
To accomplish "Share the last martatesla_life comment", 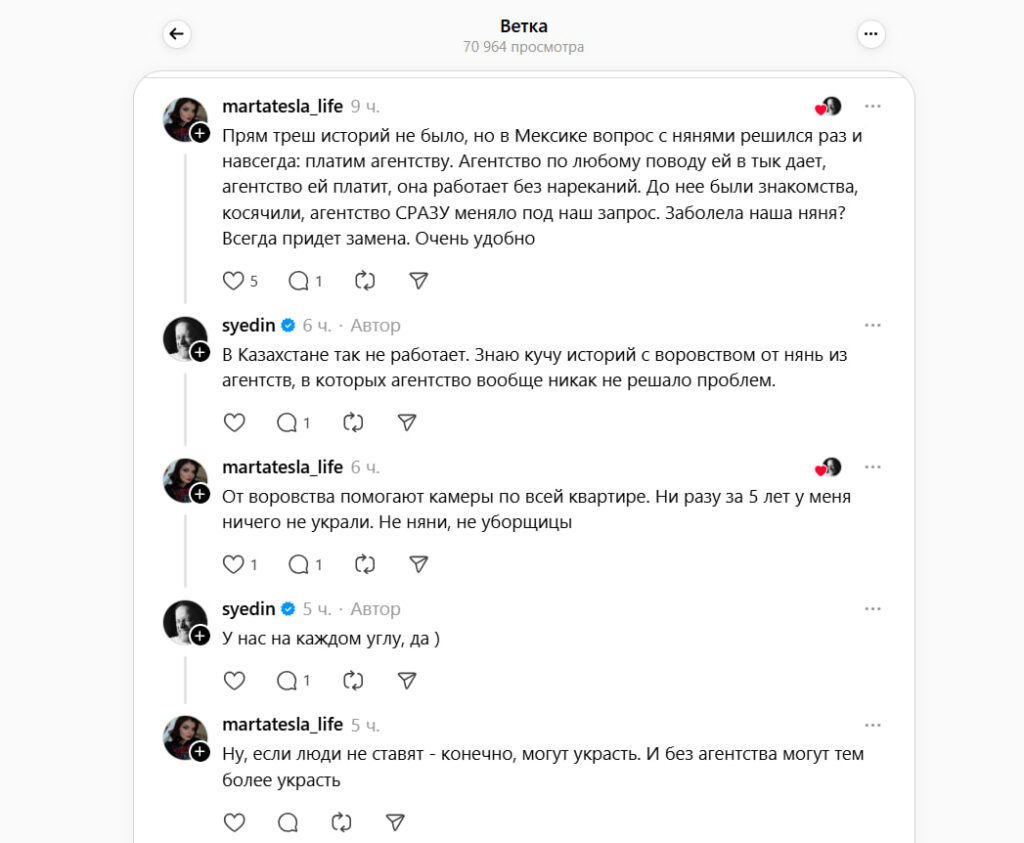I will [395, 823].
